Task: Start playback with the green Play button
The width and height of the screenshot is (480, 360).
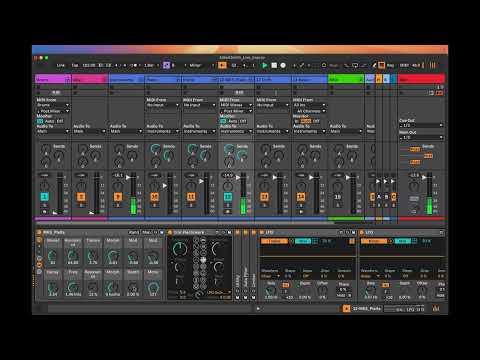Action: click(265, 66)
